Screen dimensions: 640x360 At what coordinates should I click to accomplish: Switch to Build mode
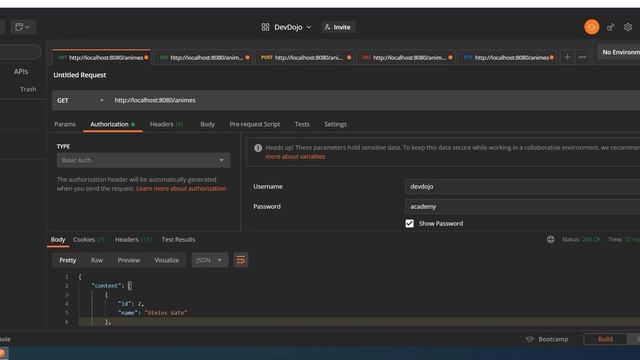point(605,339)
